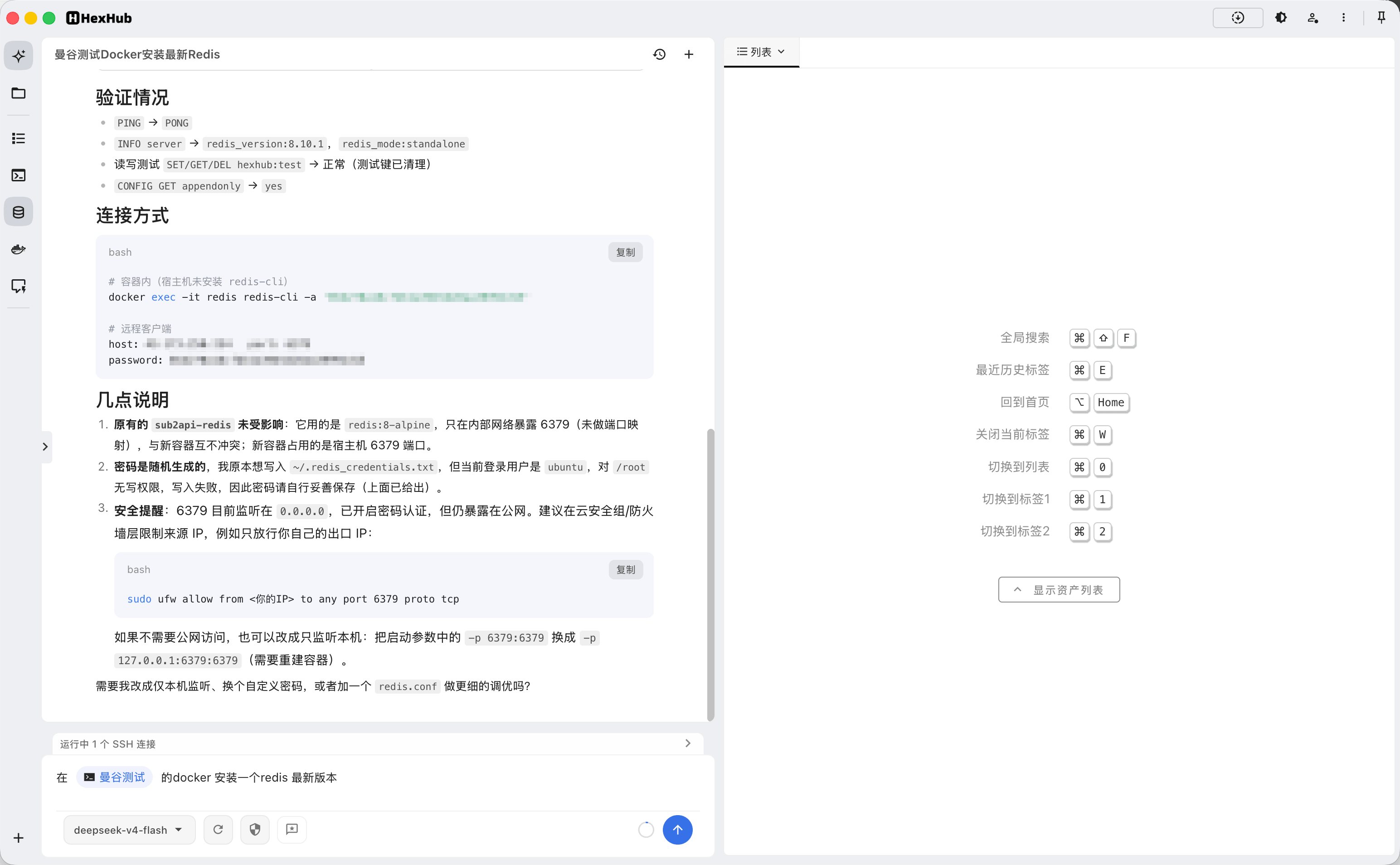Click the 关闭当前标签 shortcut label
Image resolution: width=1400 pixels, height=865 pixels.
[1013, 435]
